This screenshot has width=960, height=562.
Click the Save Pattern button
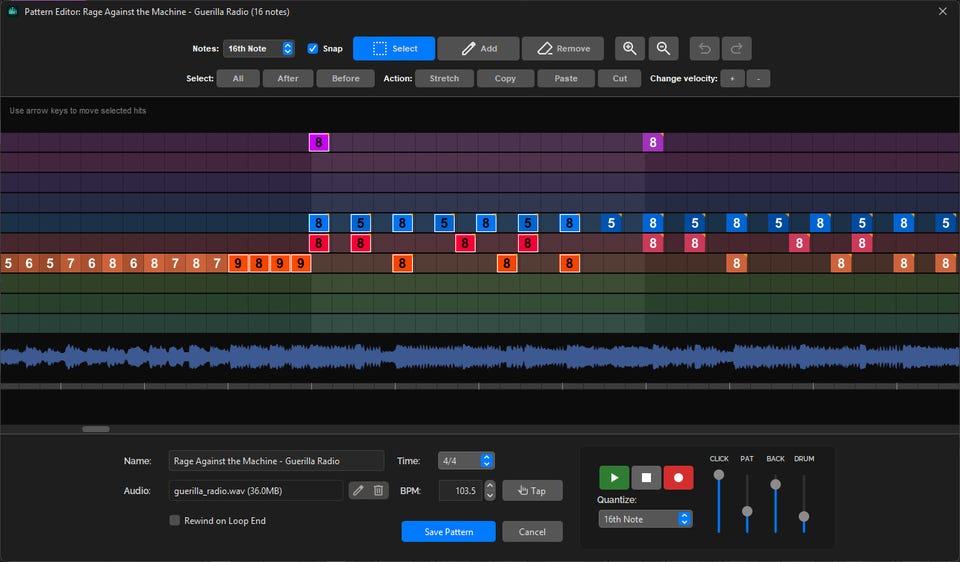point(448,532)
